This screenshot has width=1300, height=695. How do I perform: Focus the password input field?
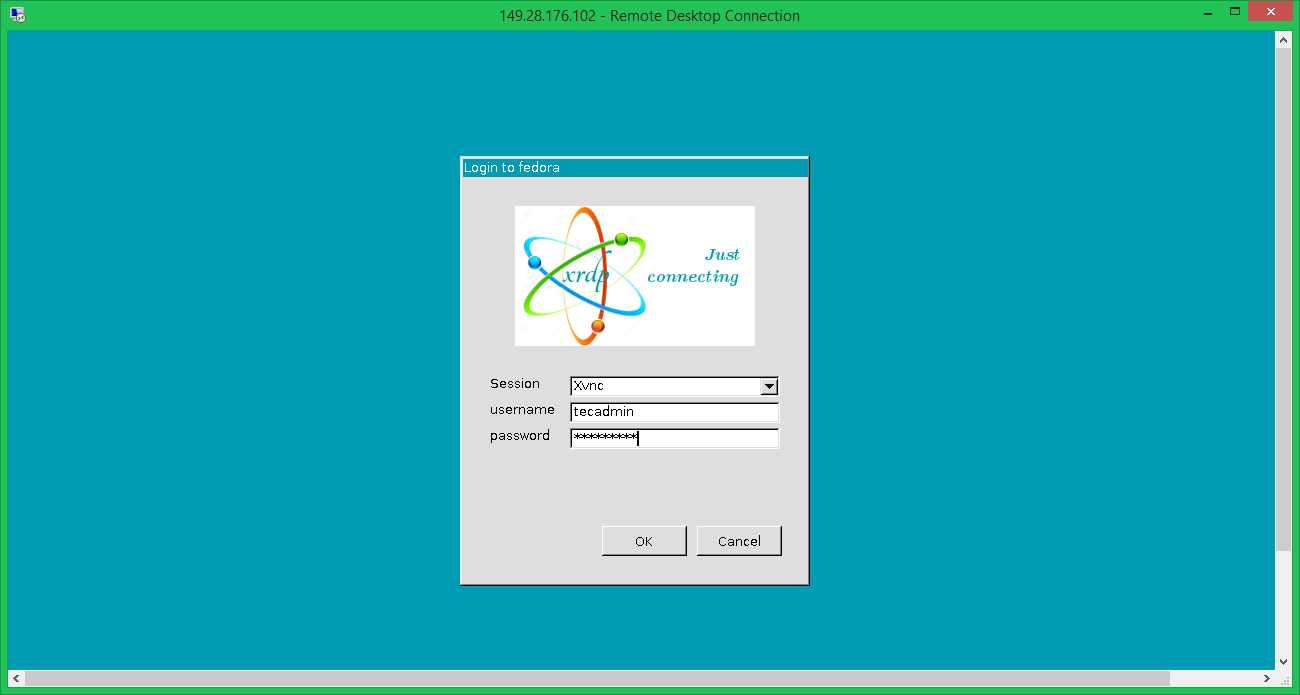[x=674, y=438]
